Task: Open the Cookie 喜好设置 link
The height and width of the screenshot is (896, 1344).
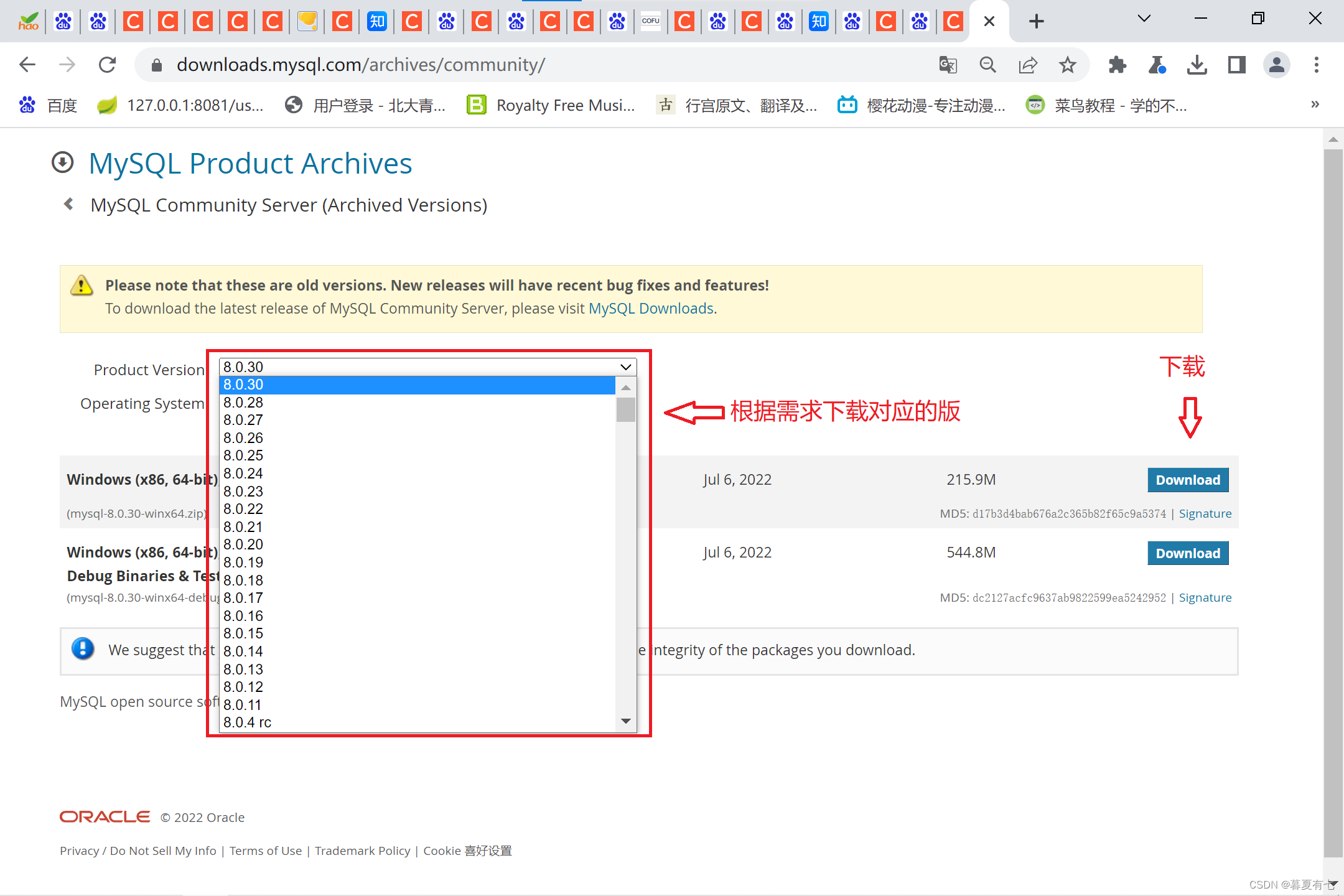Action: click(468, 851)
